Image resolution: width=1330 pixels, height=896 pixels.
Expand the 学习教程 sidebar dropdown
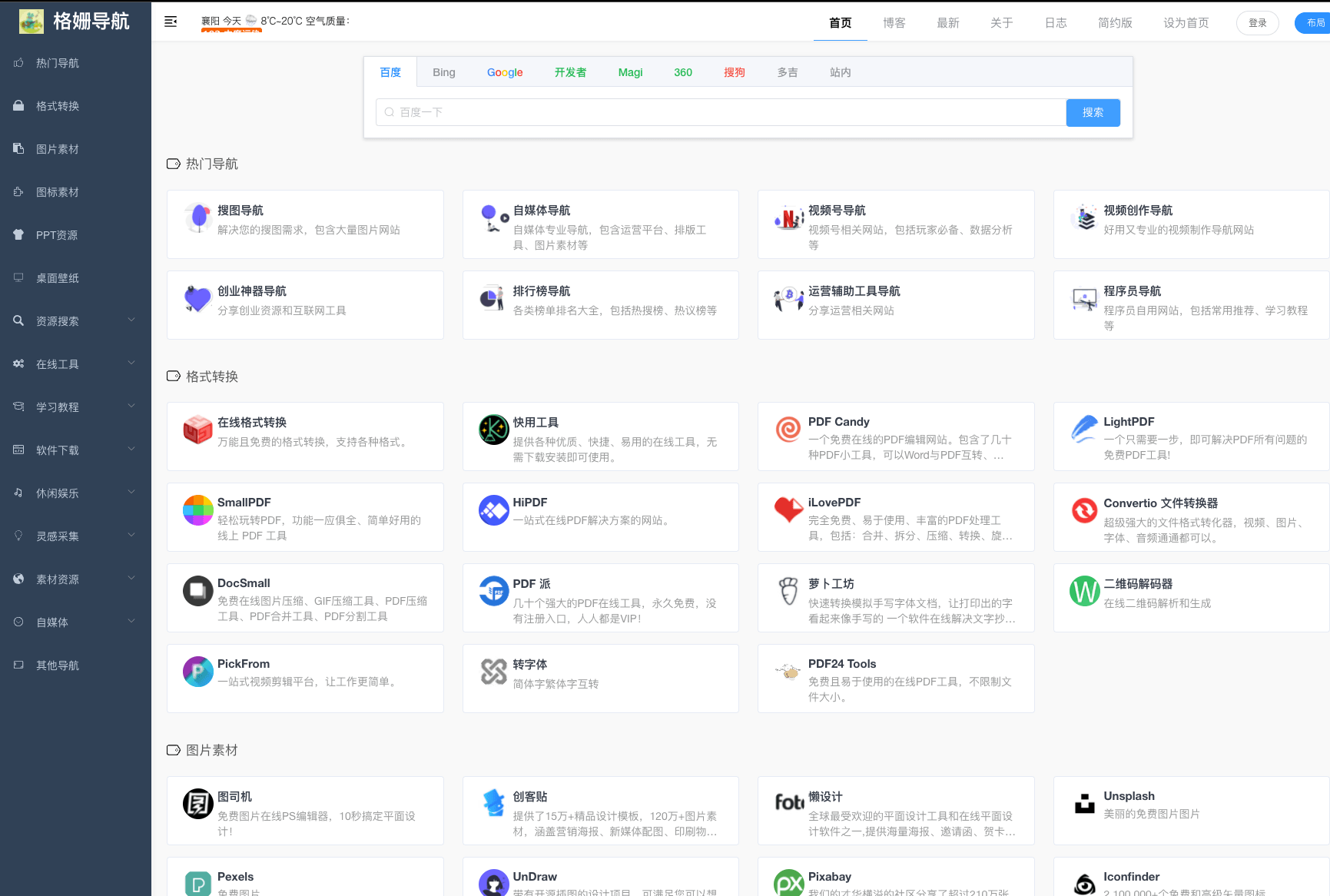pos(75,407)
